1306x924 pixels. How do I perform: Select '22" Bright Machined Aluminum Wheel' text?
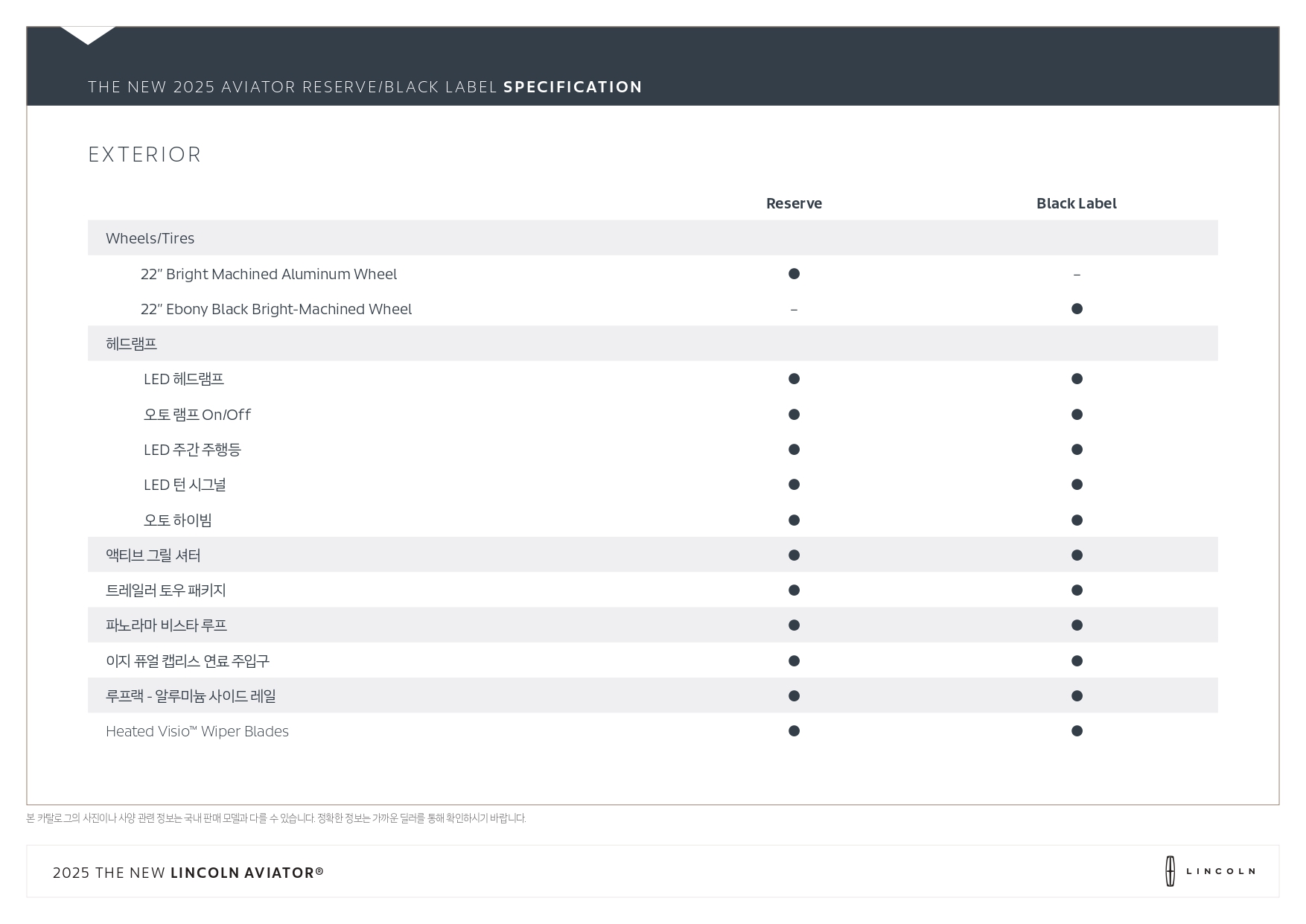[269, 274]
